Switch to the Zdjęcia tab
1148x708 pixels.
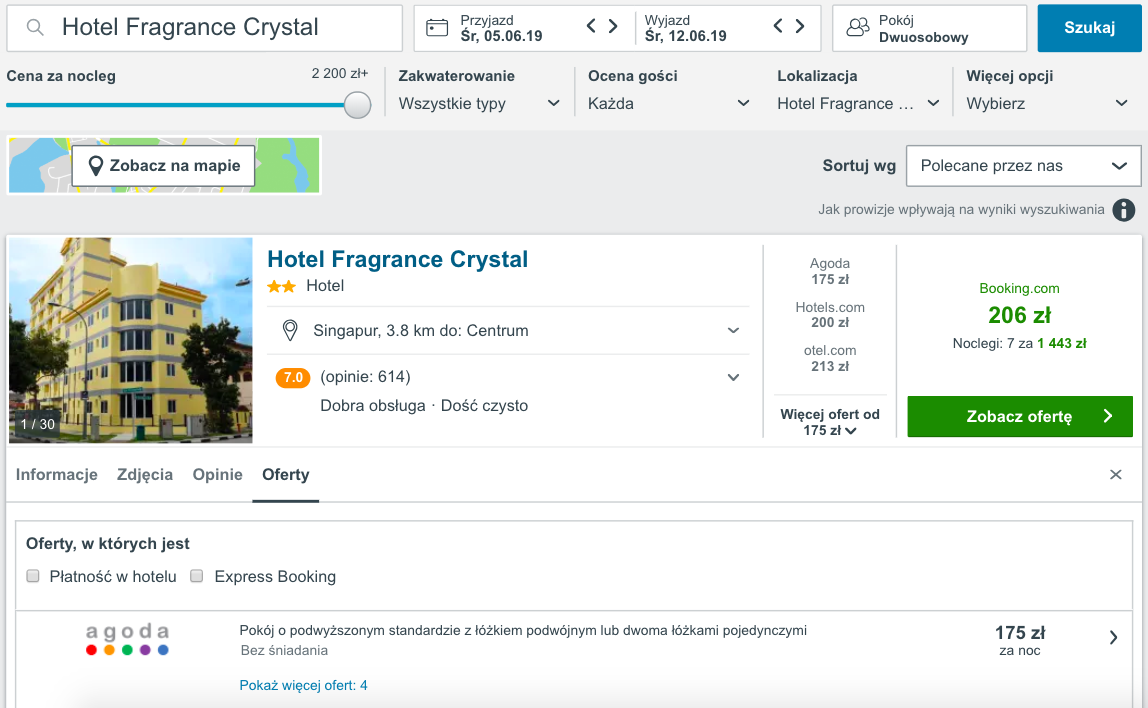point(145,475)
